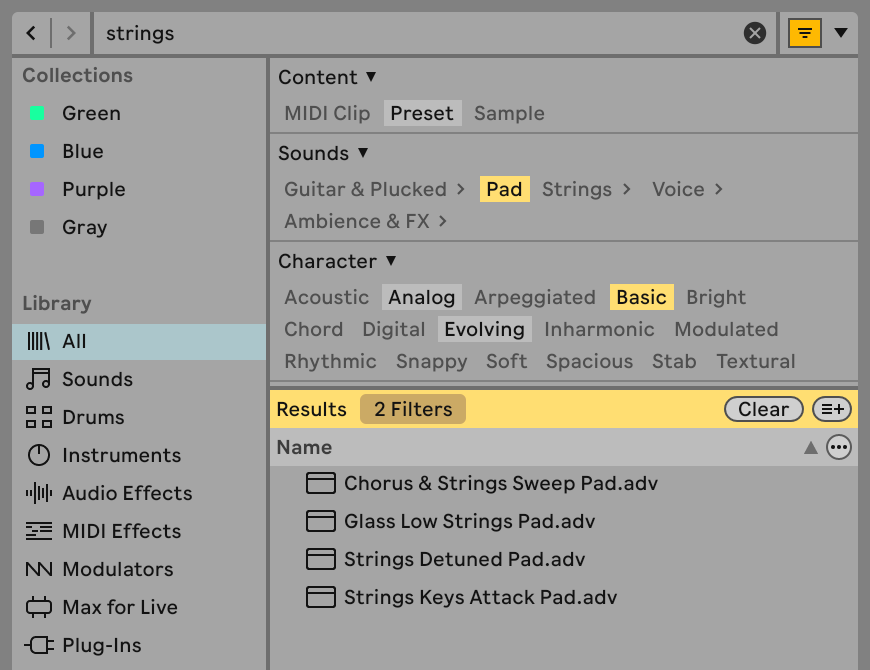Select the Glass Low Strings Pad preset
The height and width of the screenshot is (670, 870).
[x=468, y=521]
